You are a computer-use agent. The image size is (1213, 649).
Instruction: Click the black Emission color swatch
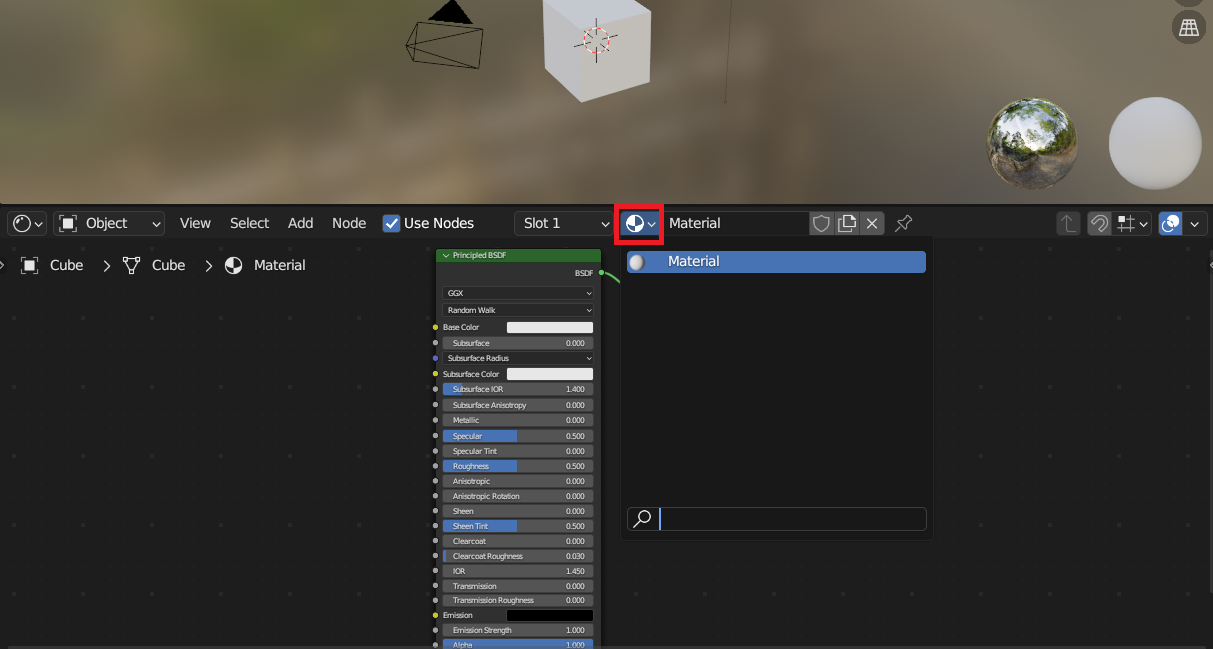[x=550, y=615]
